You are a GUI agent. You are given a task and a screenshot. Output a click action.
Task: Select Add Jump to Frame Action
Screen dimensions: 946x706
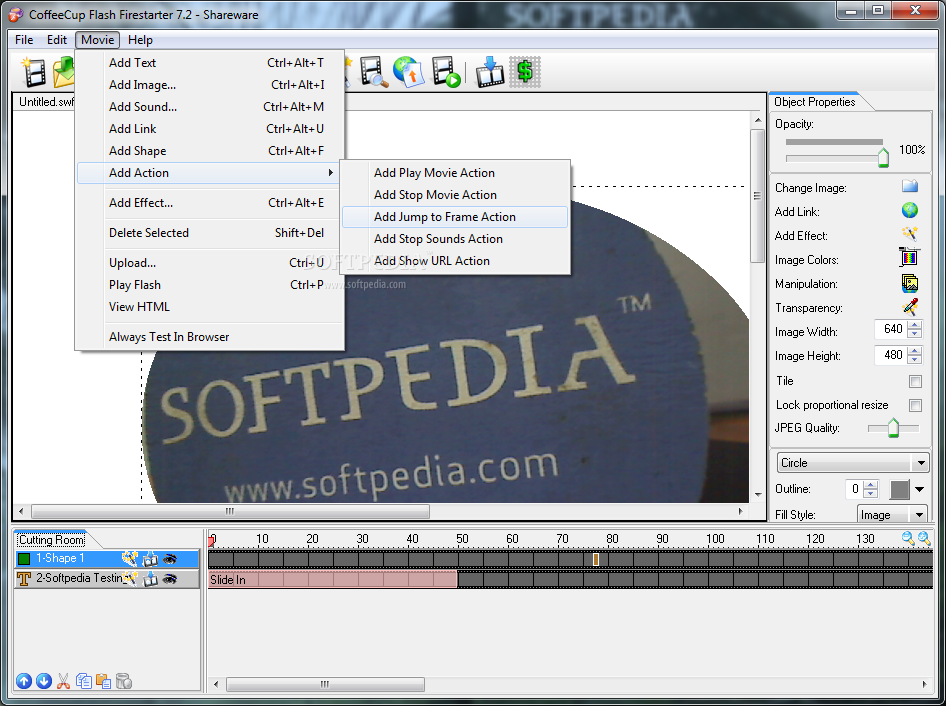coord(455,217)
